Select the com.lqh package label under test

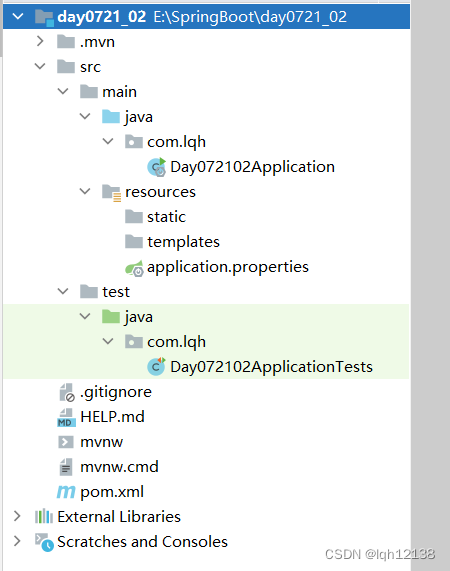coord(176,342)
